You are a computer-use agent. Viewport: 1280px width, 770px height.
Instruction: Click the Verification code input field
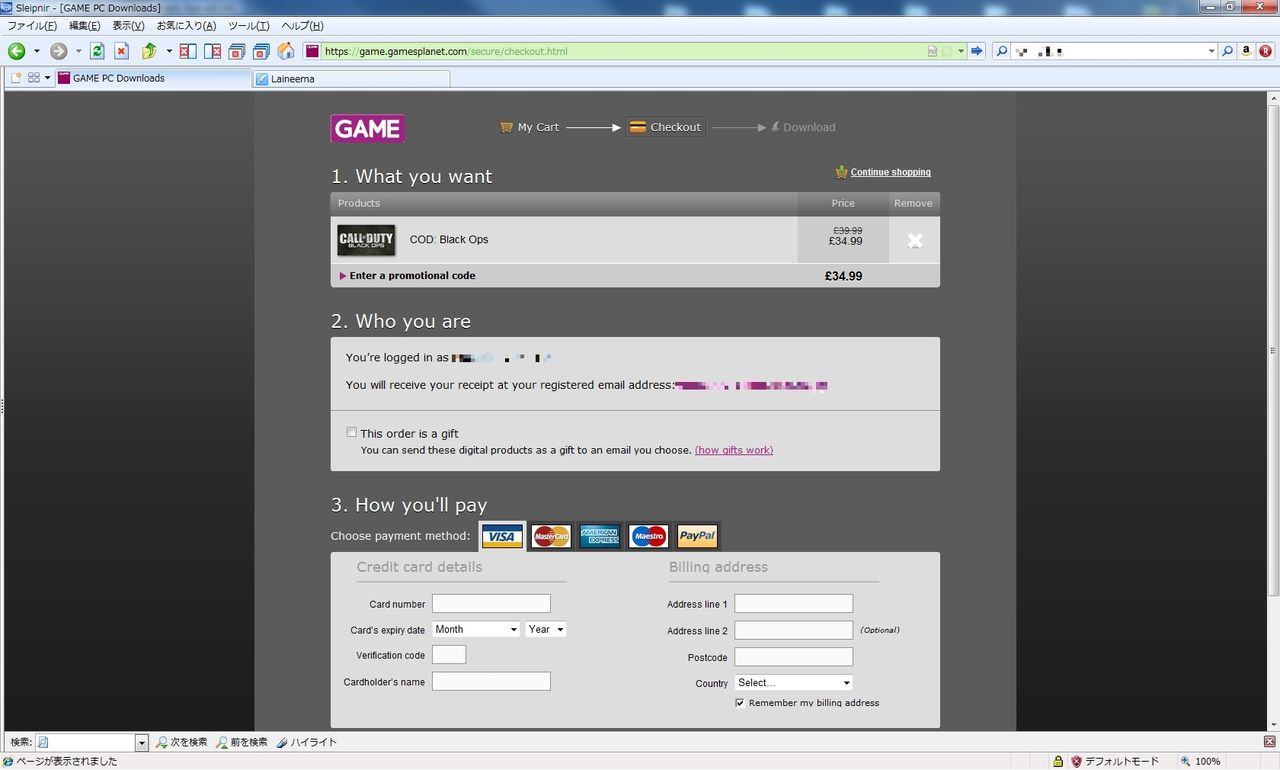pos(449,655)
